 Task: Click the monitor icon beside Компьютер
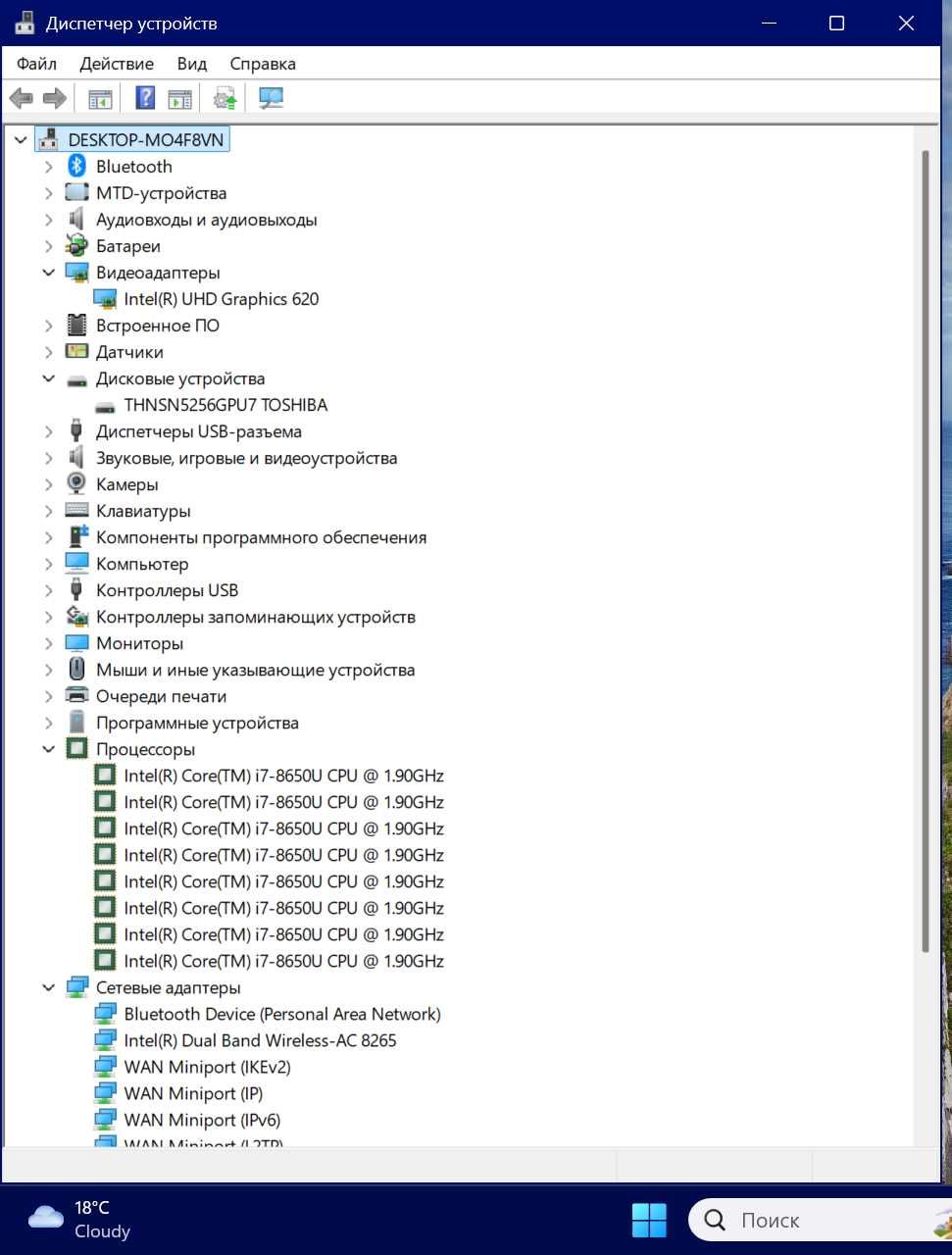point(76,564)
